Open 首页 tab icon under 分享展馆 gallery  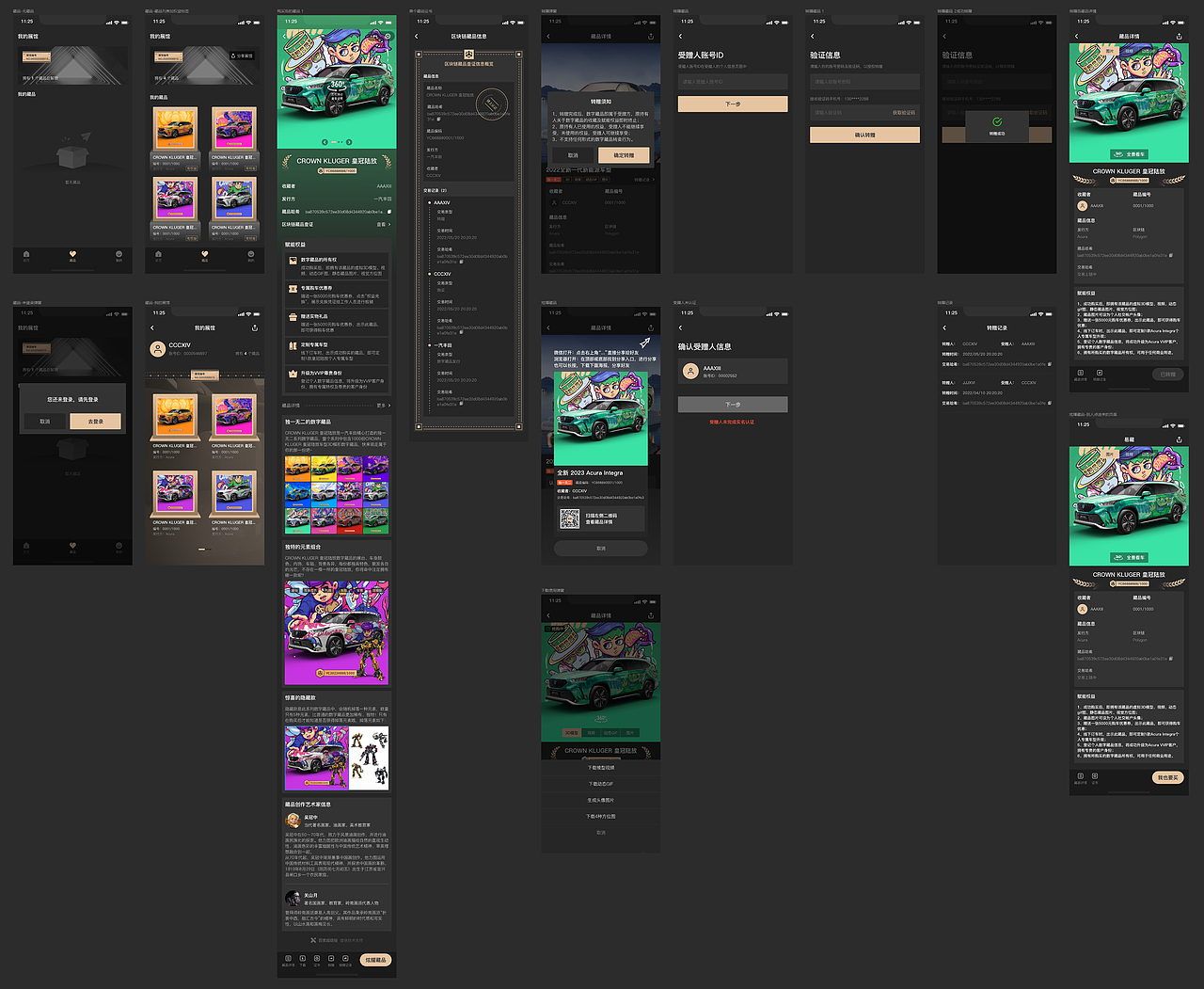pyautogui.click(x=158, y=256)
